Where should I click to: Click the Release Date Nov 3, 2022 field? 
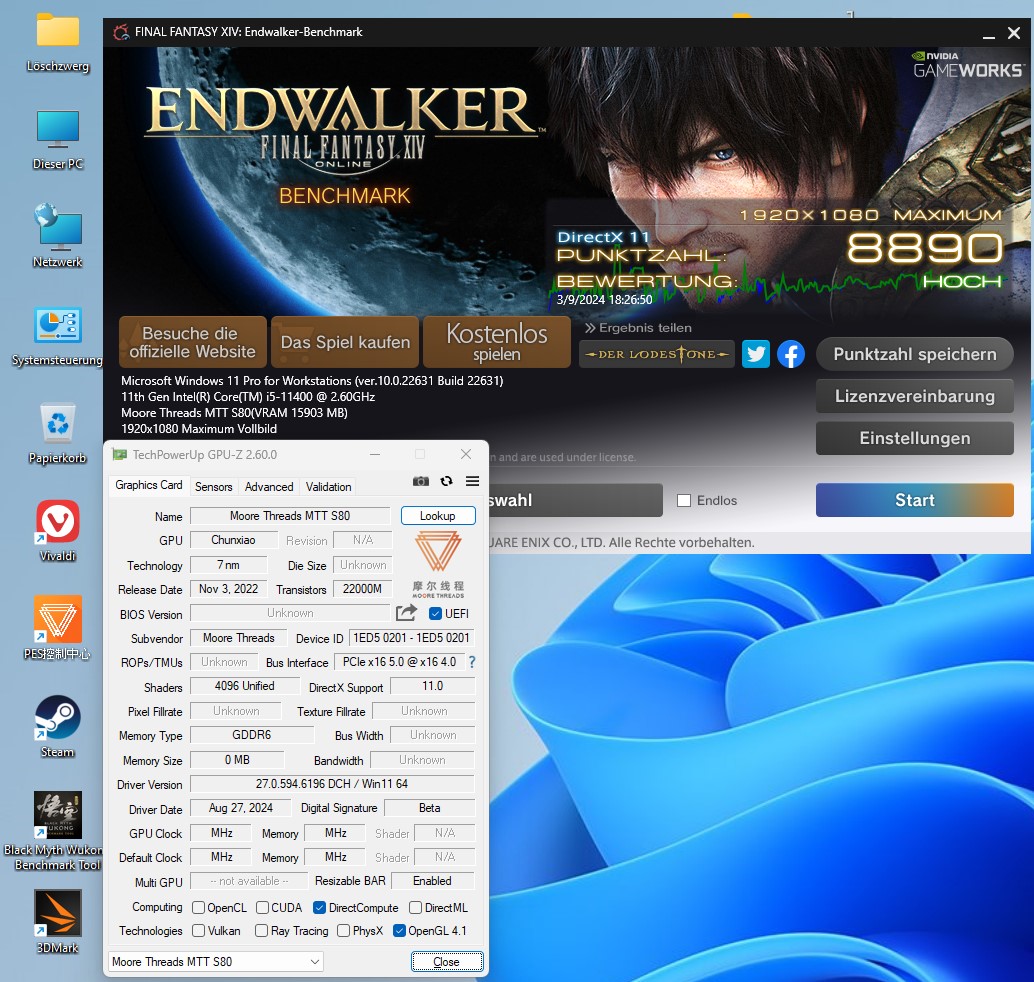click(x=228, y=588)
